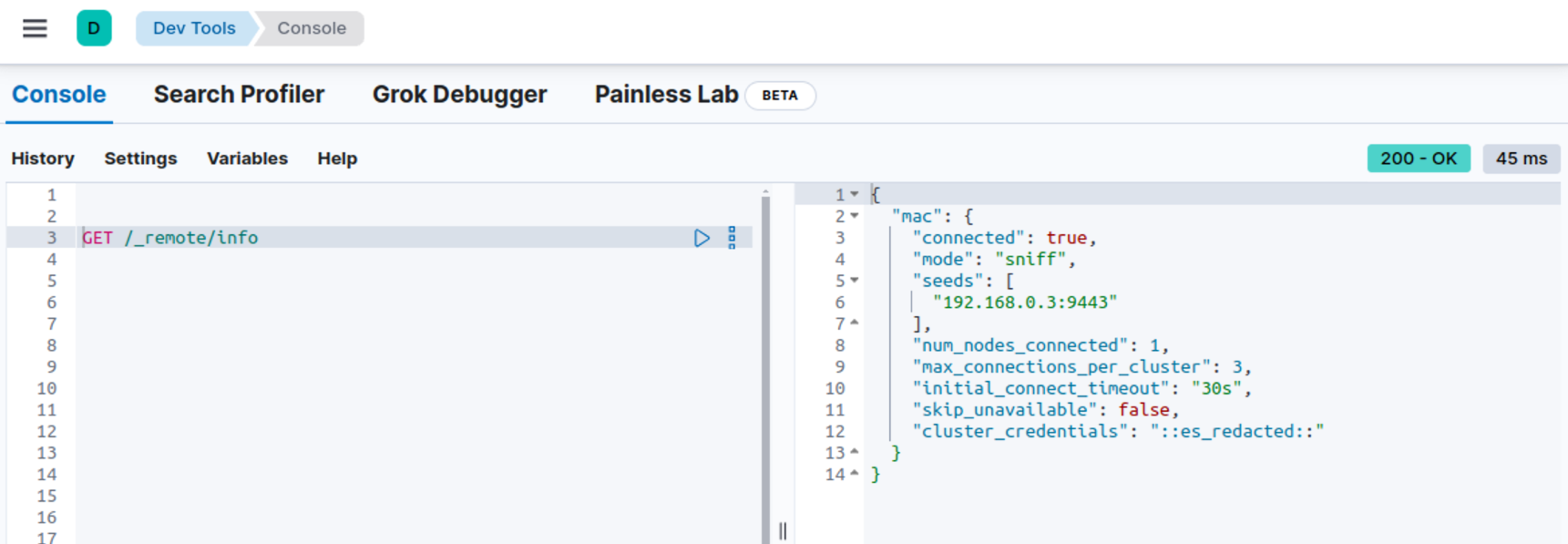Click the 200 - OK status badge

(1418, 159)
